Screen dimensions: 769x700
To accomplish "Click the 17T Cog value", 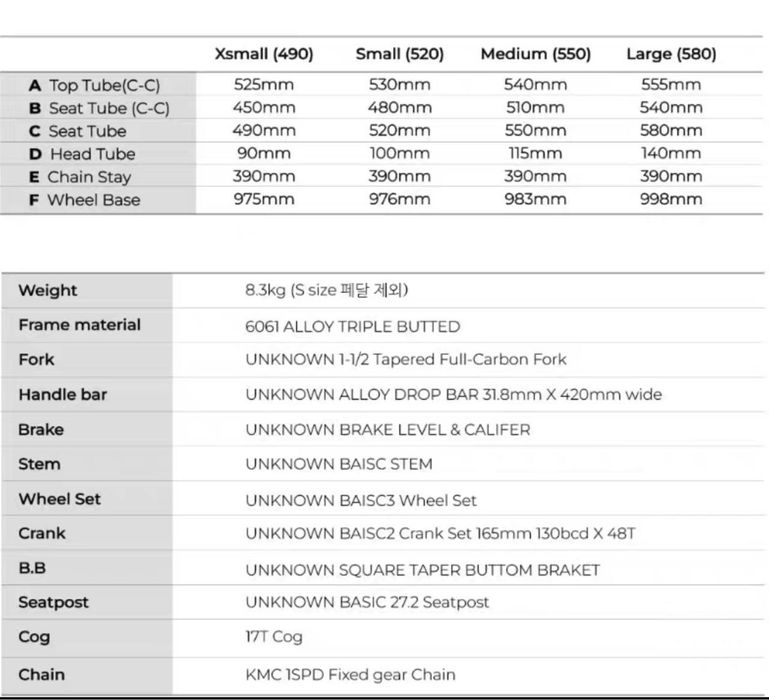I will pyautogui.click(x=273, y=637).
